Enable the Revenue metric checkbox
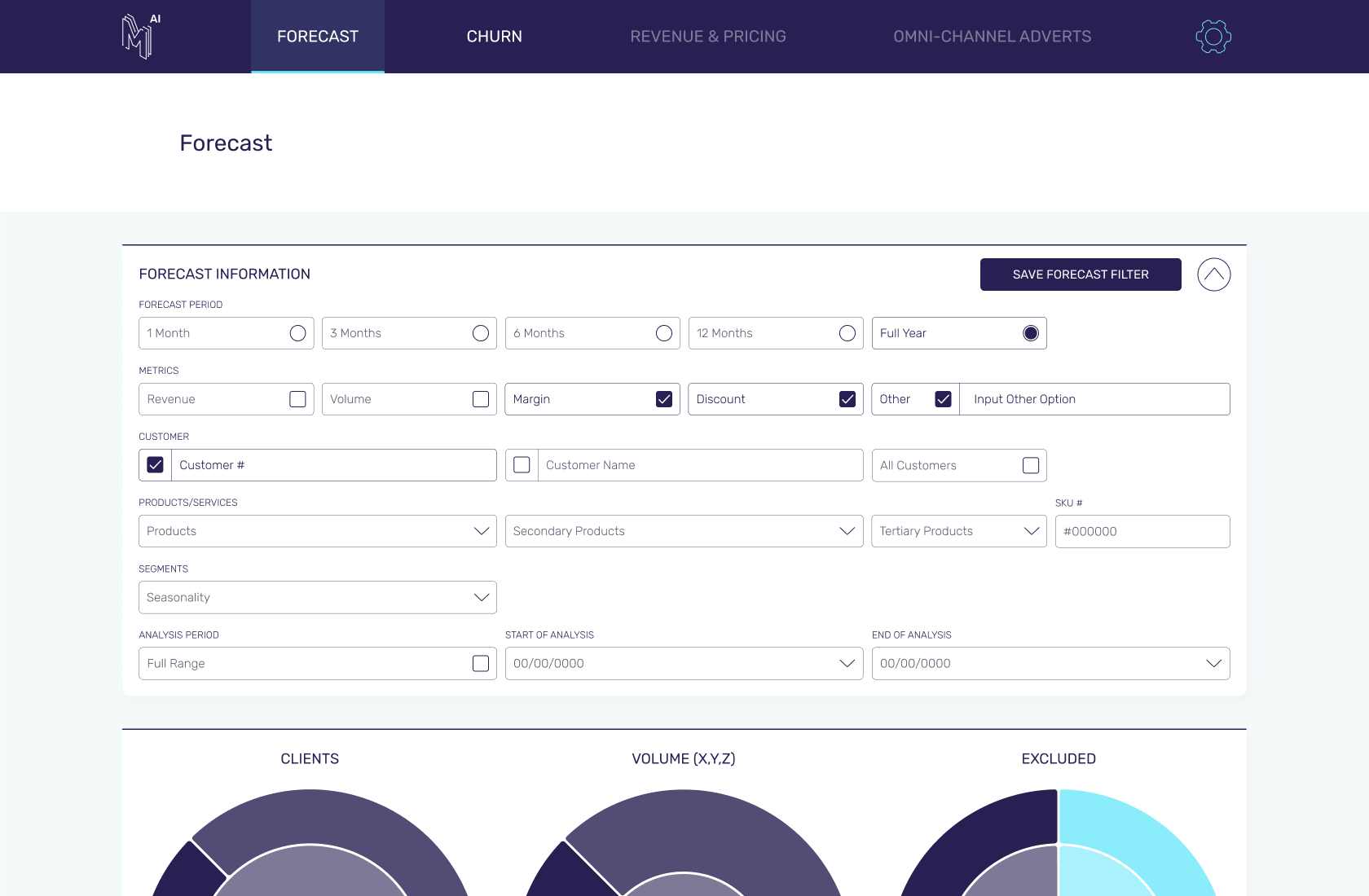The image size is (1369, 896). tap(297, 399)
